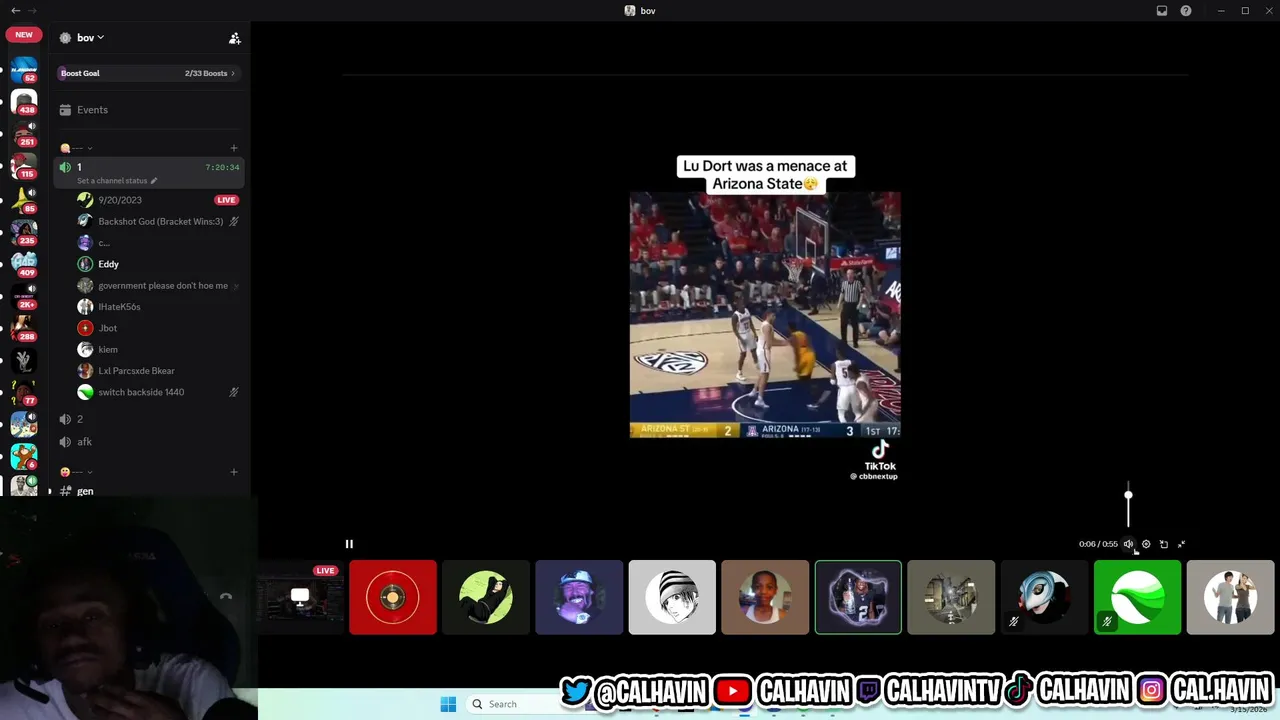Open the inbox icon in title bar
Viewport: 1280px width, 720px height.
click(1162, 10)
